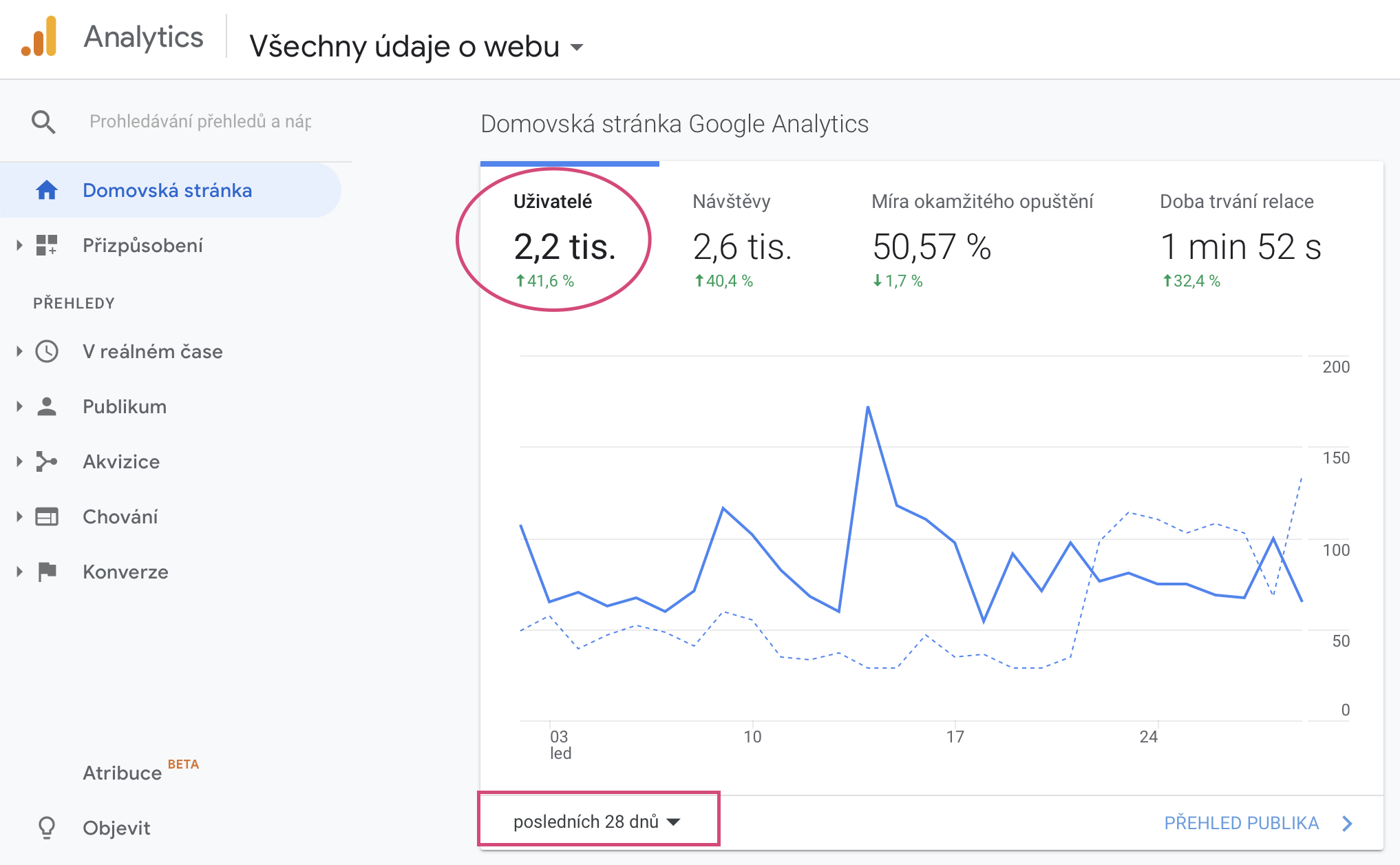
Task: Click the clock icon for V reálném čase
Action: [47, 351]
